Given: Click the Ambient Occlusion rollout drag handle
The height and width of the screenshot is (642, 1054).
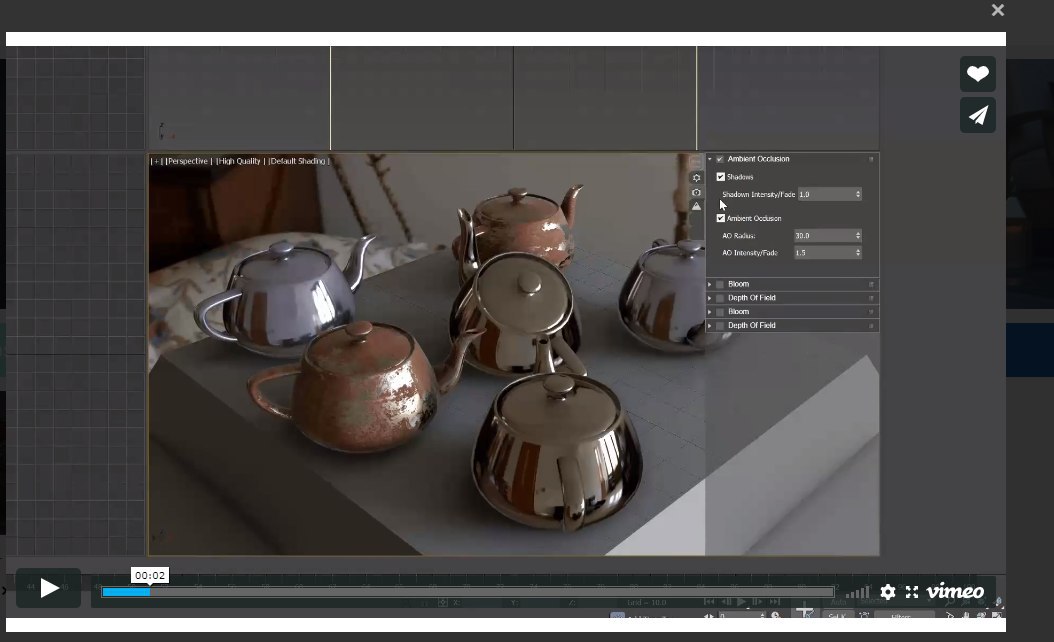Looking at the screenshot, I should pyautogui.click(x=871, y=159).
